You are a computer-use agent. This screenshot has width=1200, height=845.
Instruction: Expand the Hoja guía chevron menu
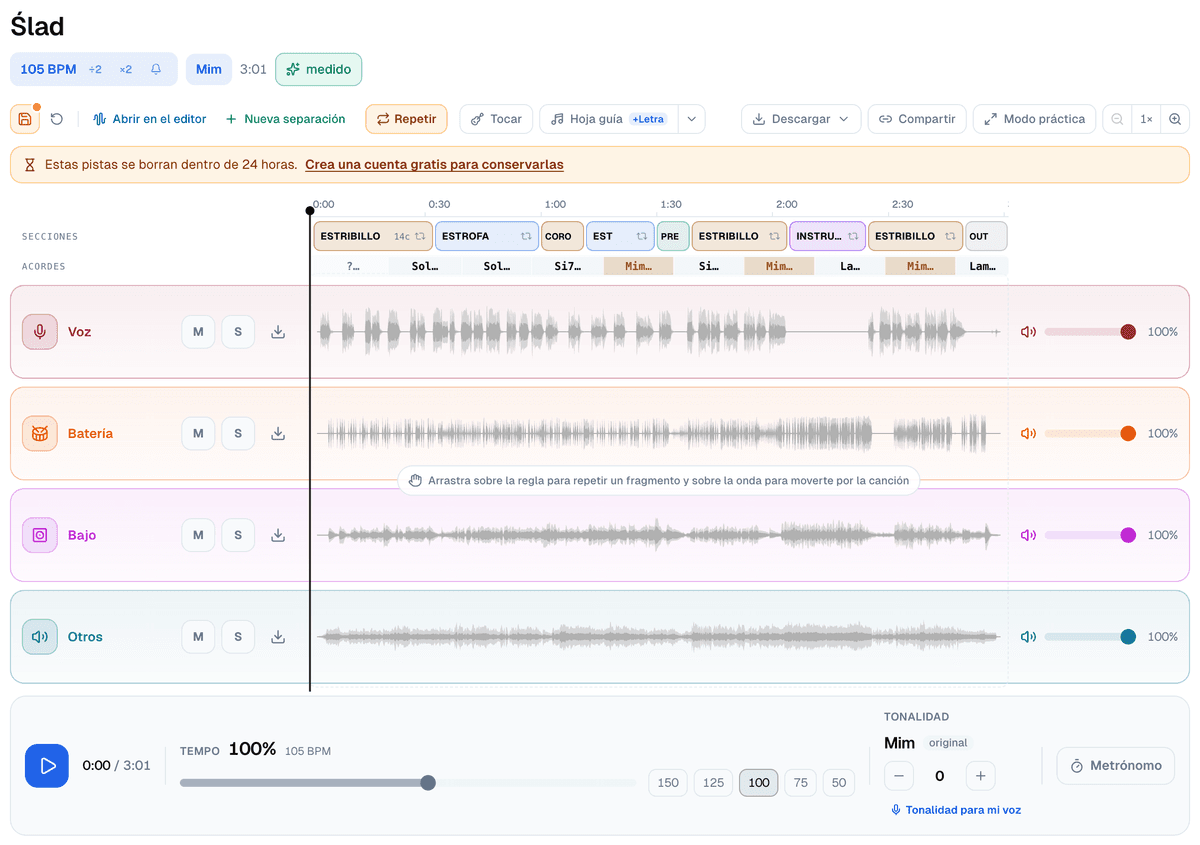[691, 119]
